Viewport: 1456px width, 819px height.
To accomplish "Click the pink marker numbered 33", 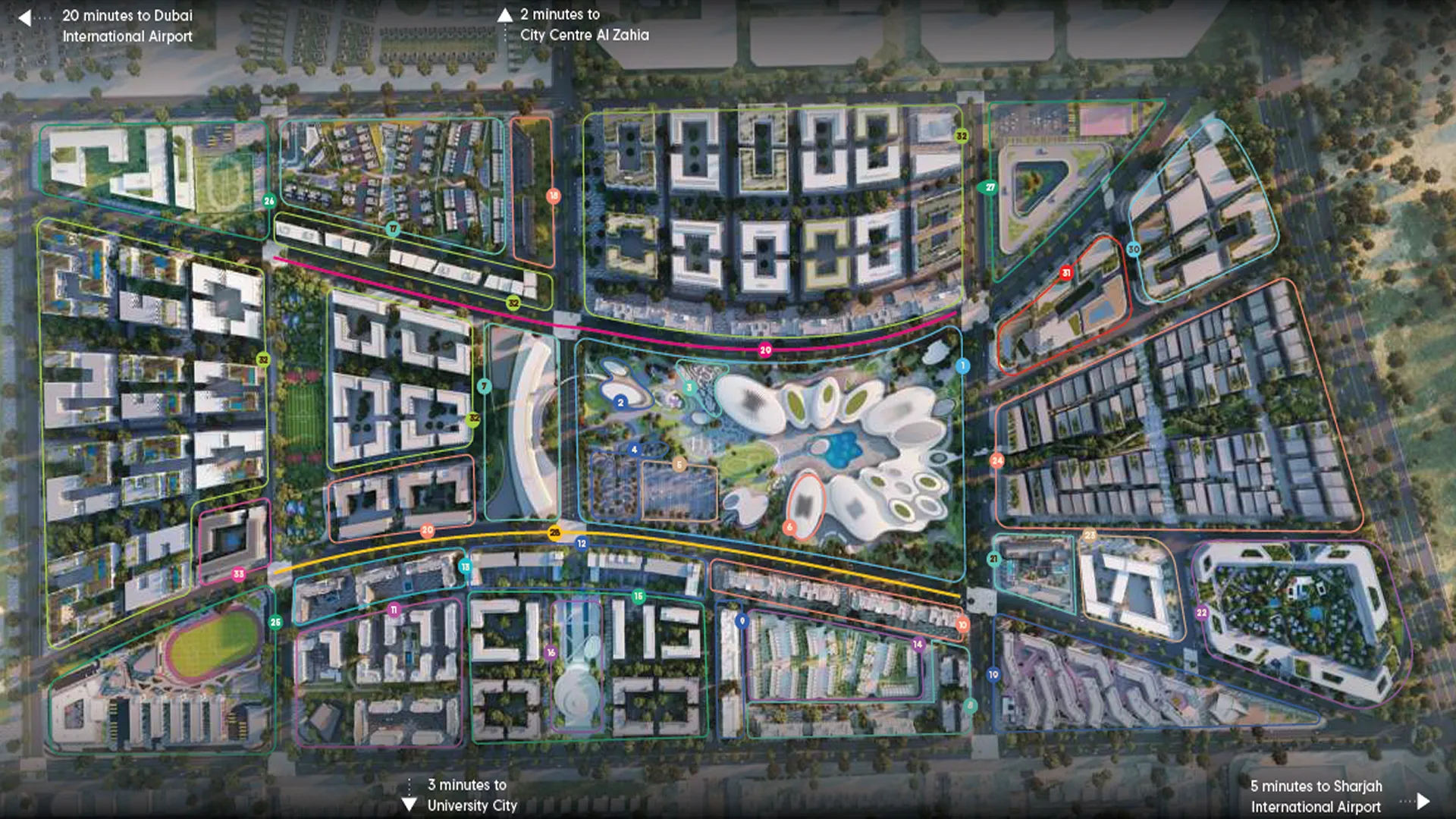I will pyautogui.click(x=238, y=574).
